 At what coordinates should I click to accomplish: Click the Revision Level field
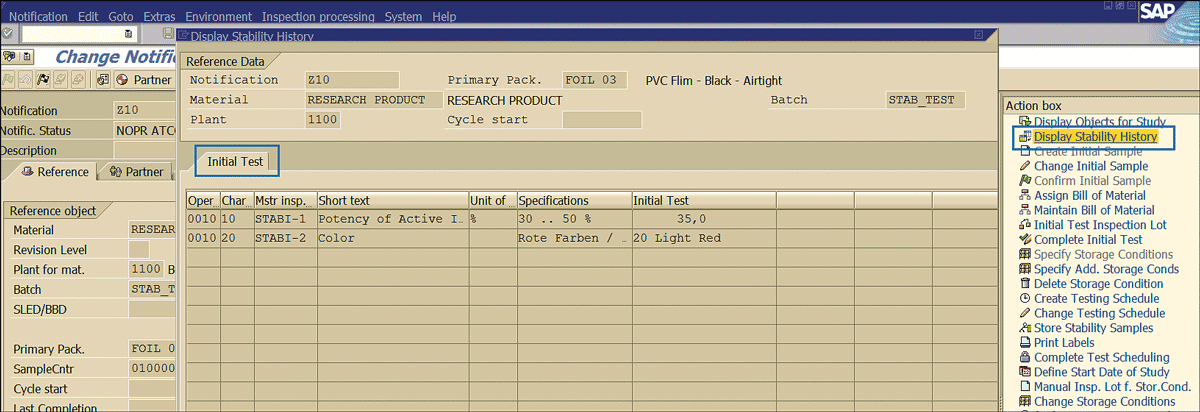[139, 249]
